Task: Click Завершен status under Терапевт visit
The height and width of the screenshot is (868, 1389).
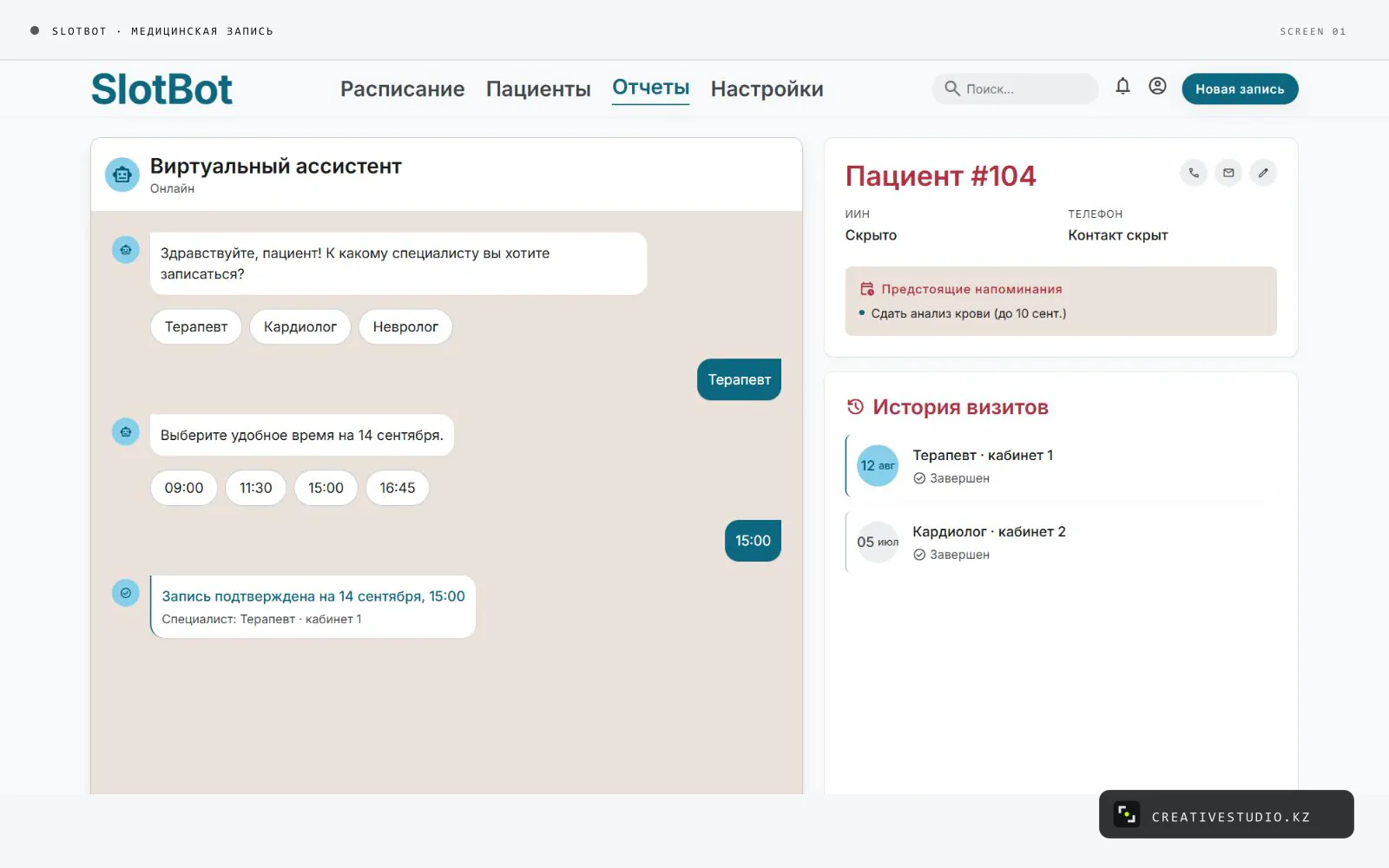Action: (x=951, y=478)
